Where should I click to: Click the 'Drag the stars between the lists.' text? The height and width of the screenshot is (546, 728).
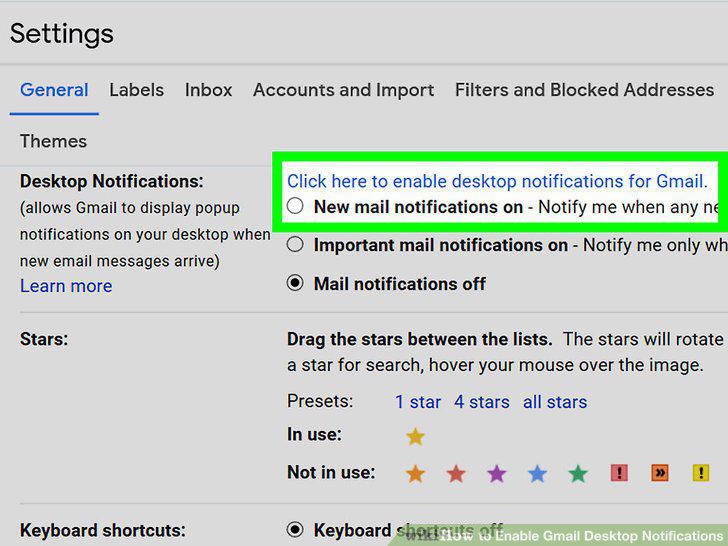point(420,339)
